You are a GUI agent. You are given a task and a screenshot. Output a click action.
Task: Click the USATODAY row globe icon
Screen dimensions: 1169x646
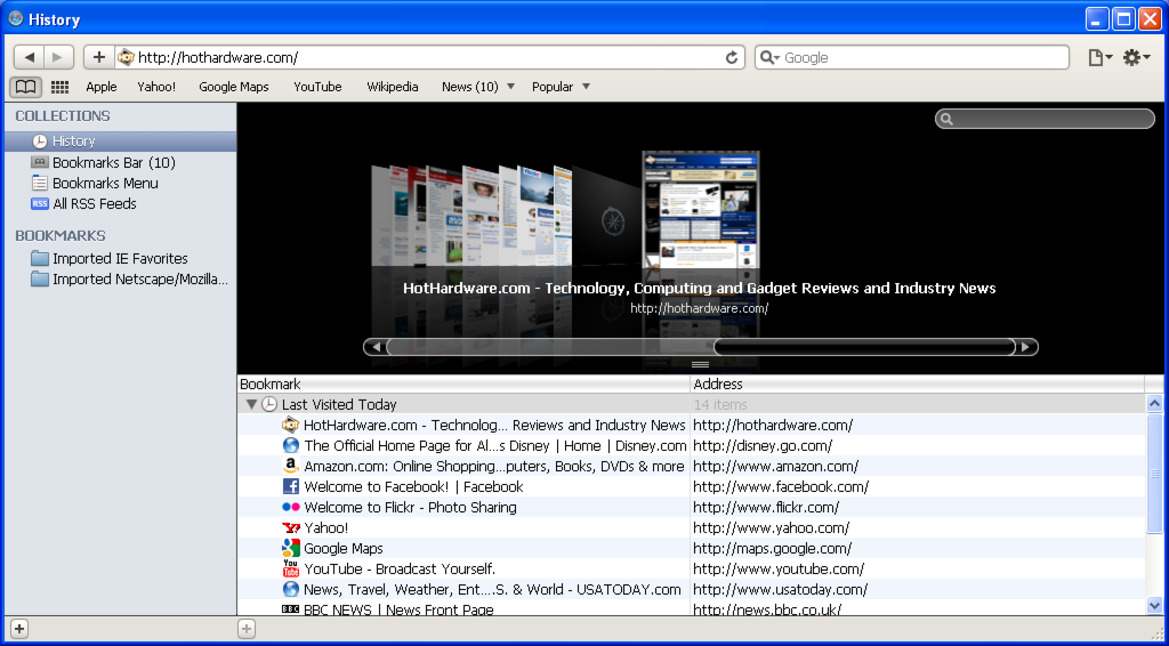click(x=291, y=589)
